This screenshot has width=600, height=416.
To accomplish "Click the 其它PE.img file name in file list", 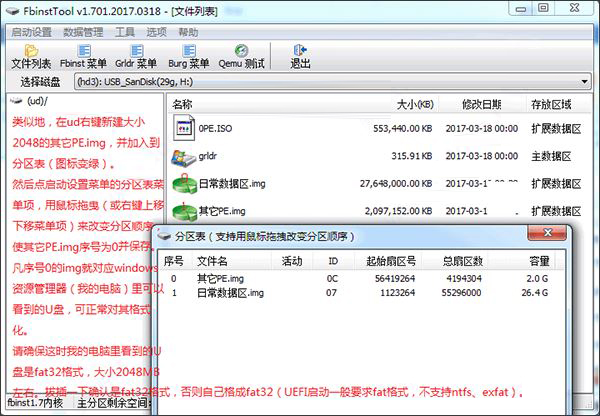I will tap(222, 211).
